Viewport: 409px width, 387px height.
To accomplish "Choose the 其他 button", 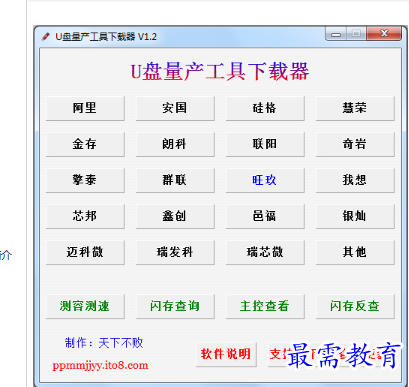I will coord(355,252).
